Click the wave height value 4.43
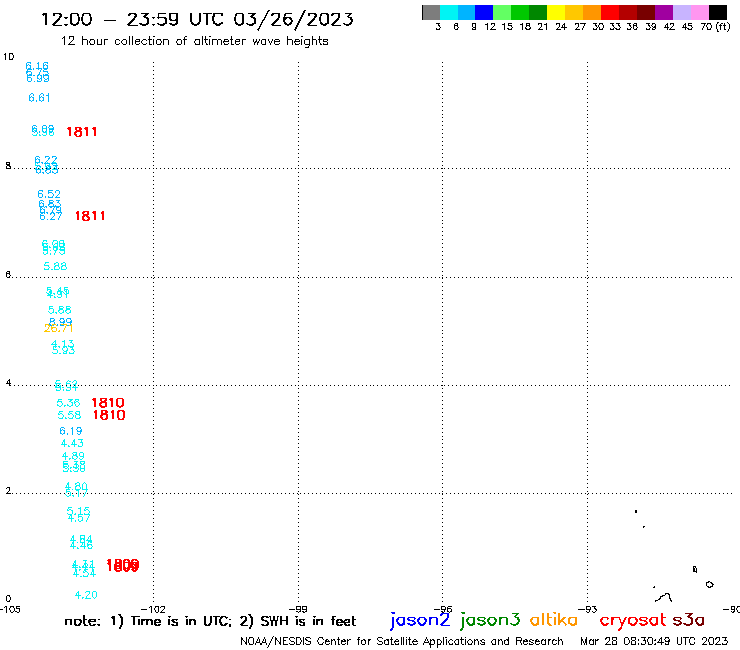Screen dimensions: 740x650 pyautogui.click(x=72, y=443)
